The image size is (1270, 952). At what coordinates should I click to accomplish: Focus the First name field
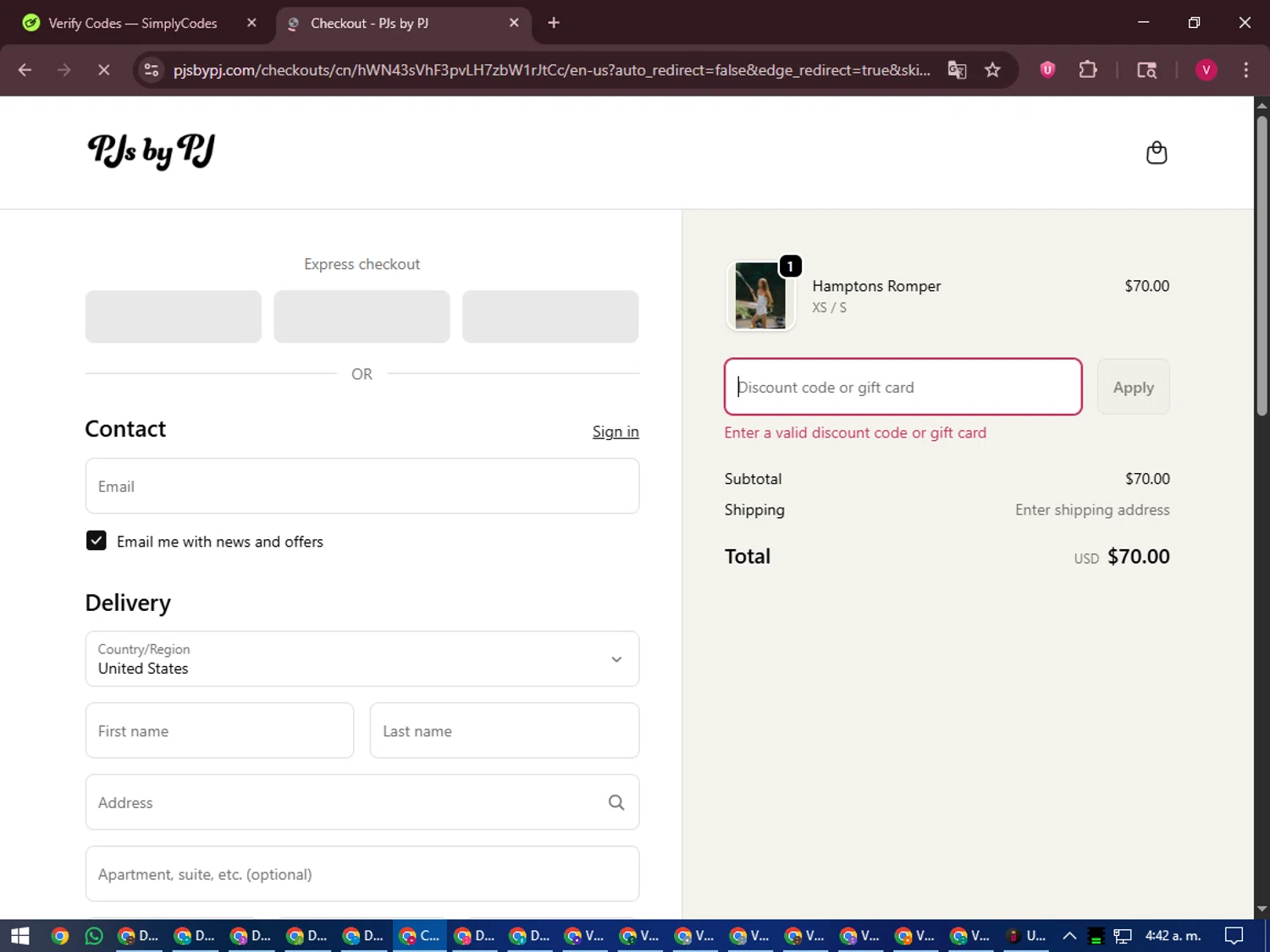tap(219, 730)
